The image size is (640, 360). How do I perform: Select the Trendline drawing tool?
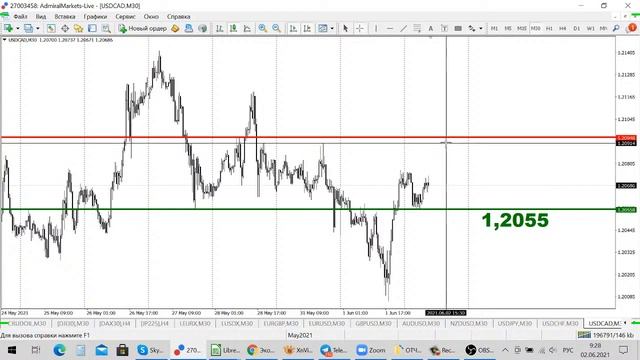coord(403,28)
